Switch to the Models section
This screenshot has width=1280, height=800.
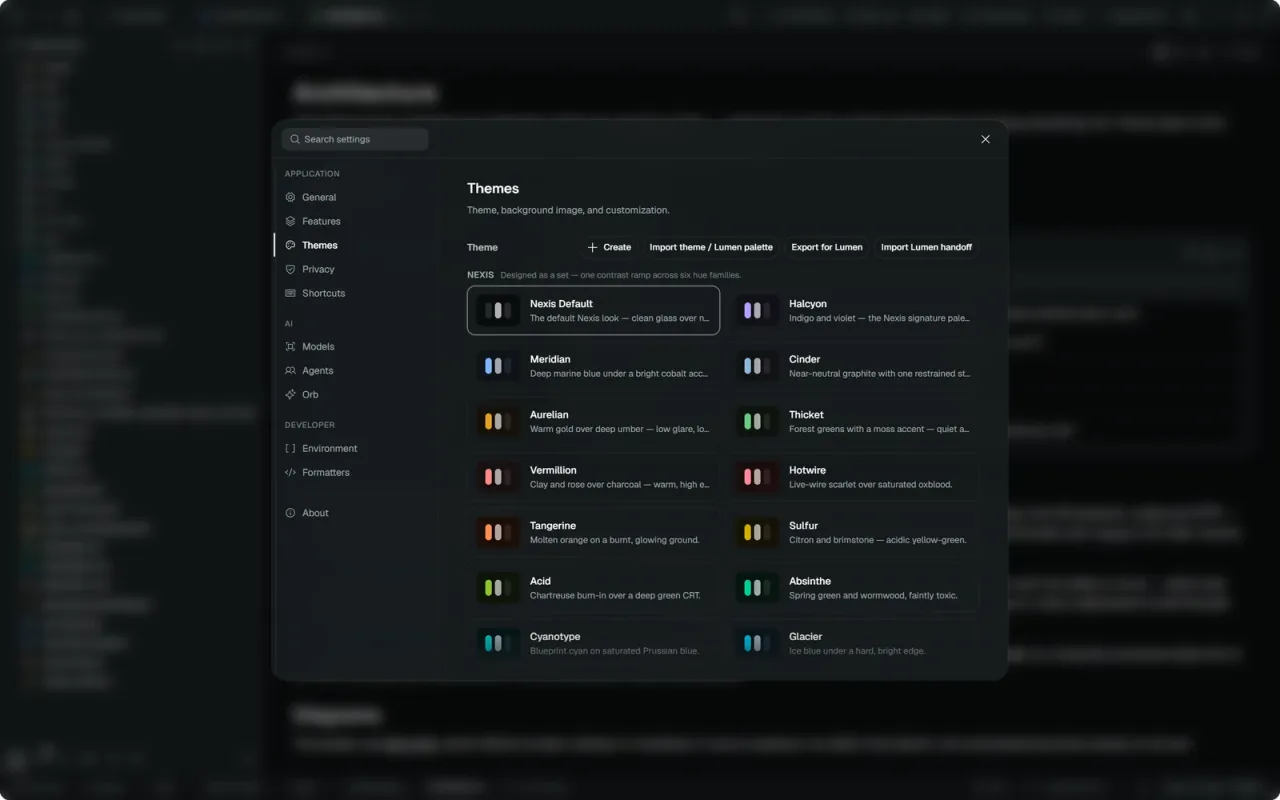click(354, 346)
